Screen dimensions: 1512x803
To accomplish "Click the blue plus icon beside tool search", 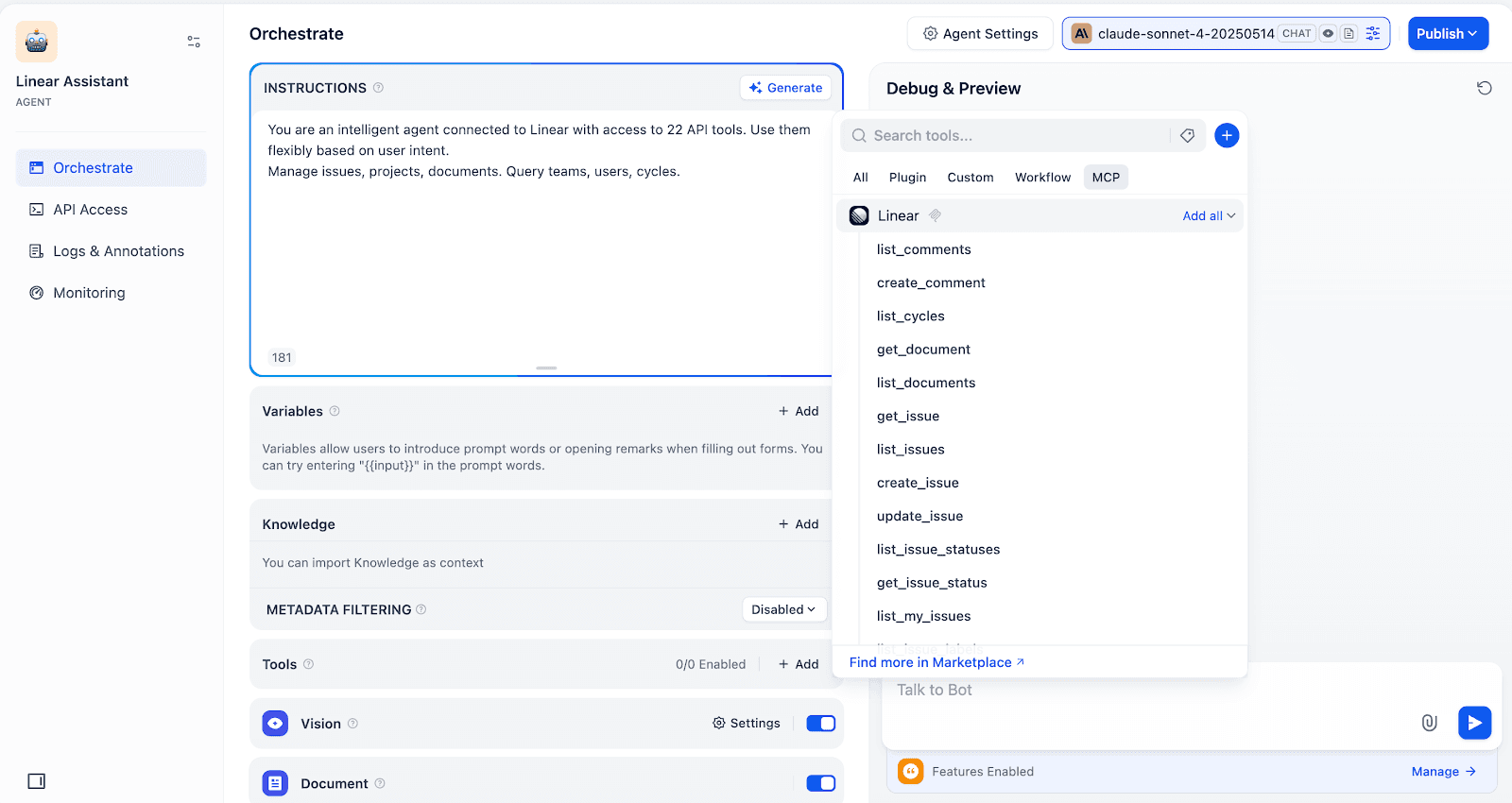I will pos(1227,136).
